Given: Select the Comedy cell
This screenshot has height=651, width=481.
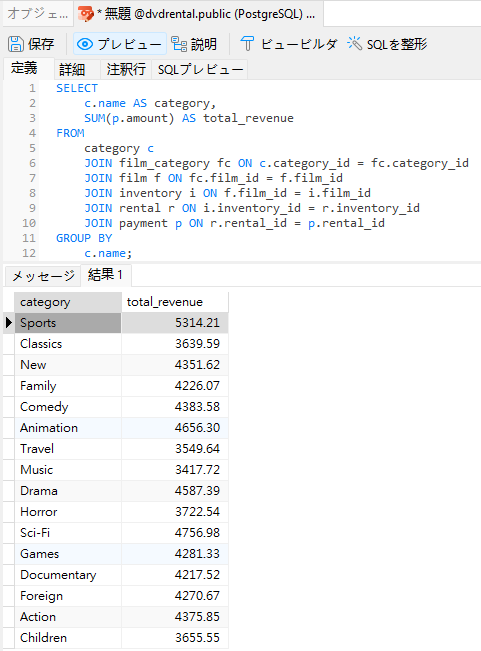Looking at the screenshot, I should click(x=68, y=407).
